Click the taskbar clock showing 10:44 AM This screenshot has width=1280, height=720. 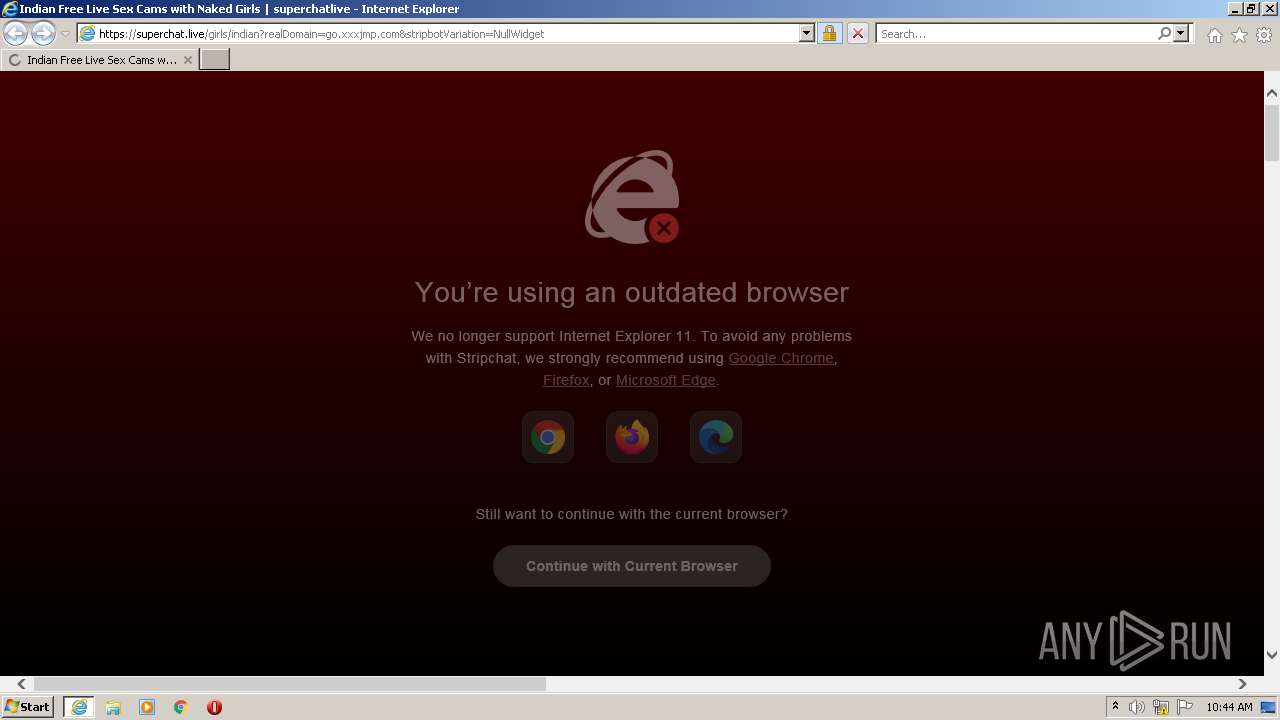[x=1229, y=707]
